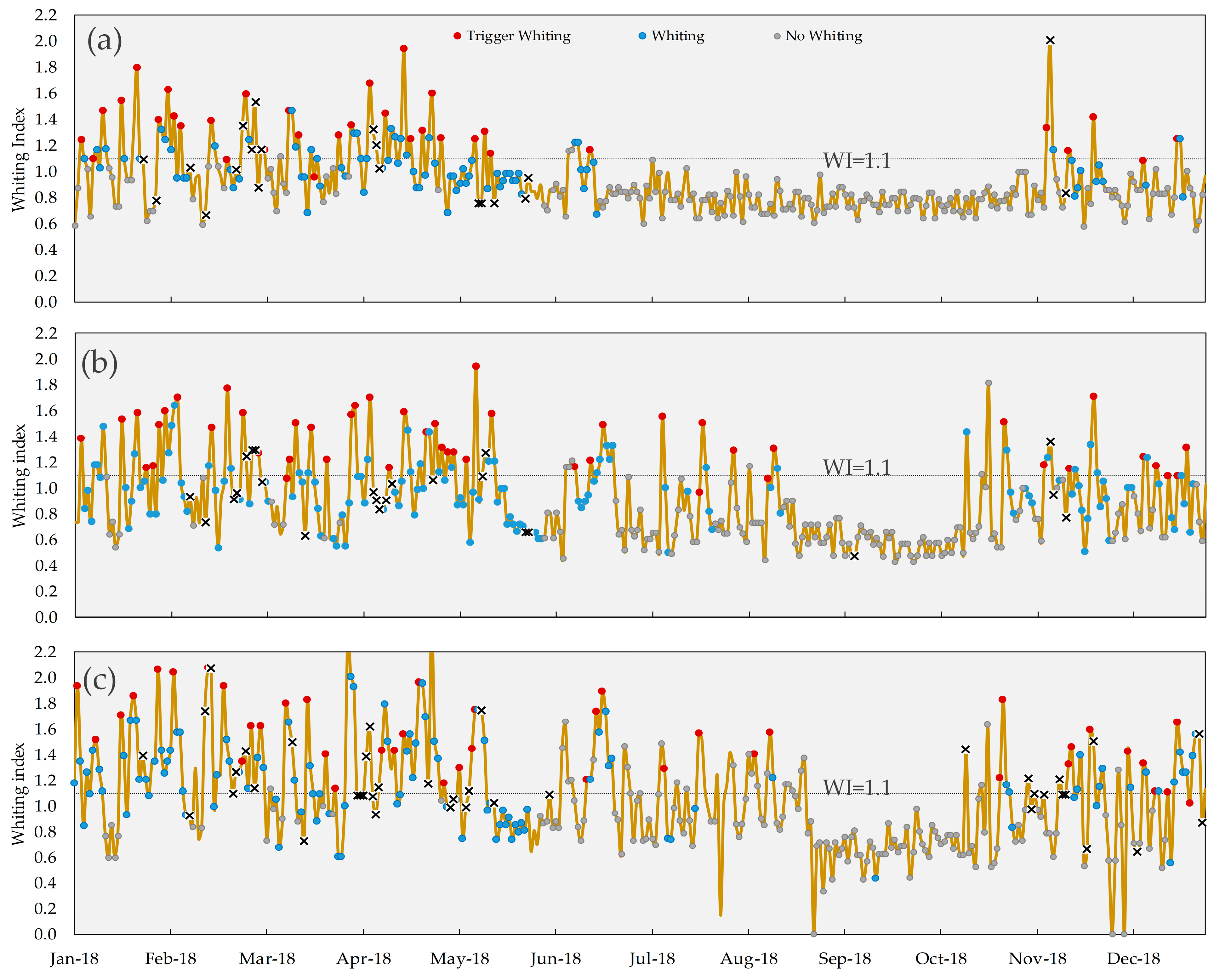Click the Feb-18 x-axis label

click(x=170, y=959)
